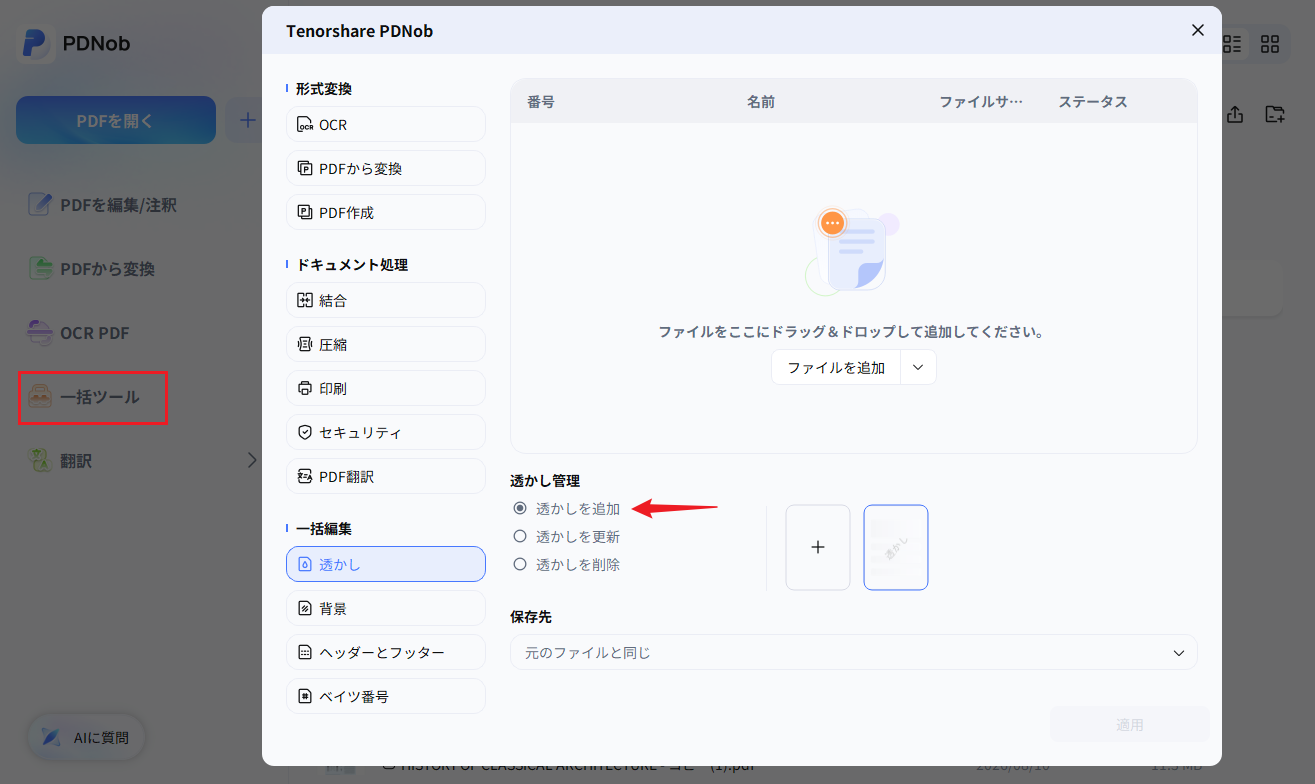Click the add folder icon
Image resolution: width=1315 pixels, height=784 pixels.
click(1275, 114)
